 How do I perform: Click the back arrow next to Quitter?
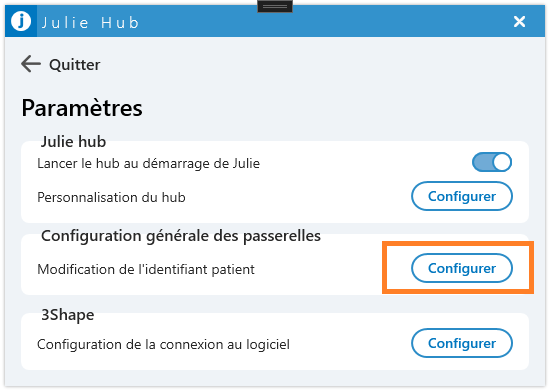coord(31,64)
